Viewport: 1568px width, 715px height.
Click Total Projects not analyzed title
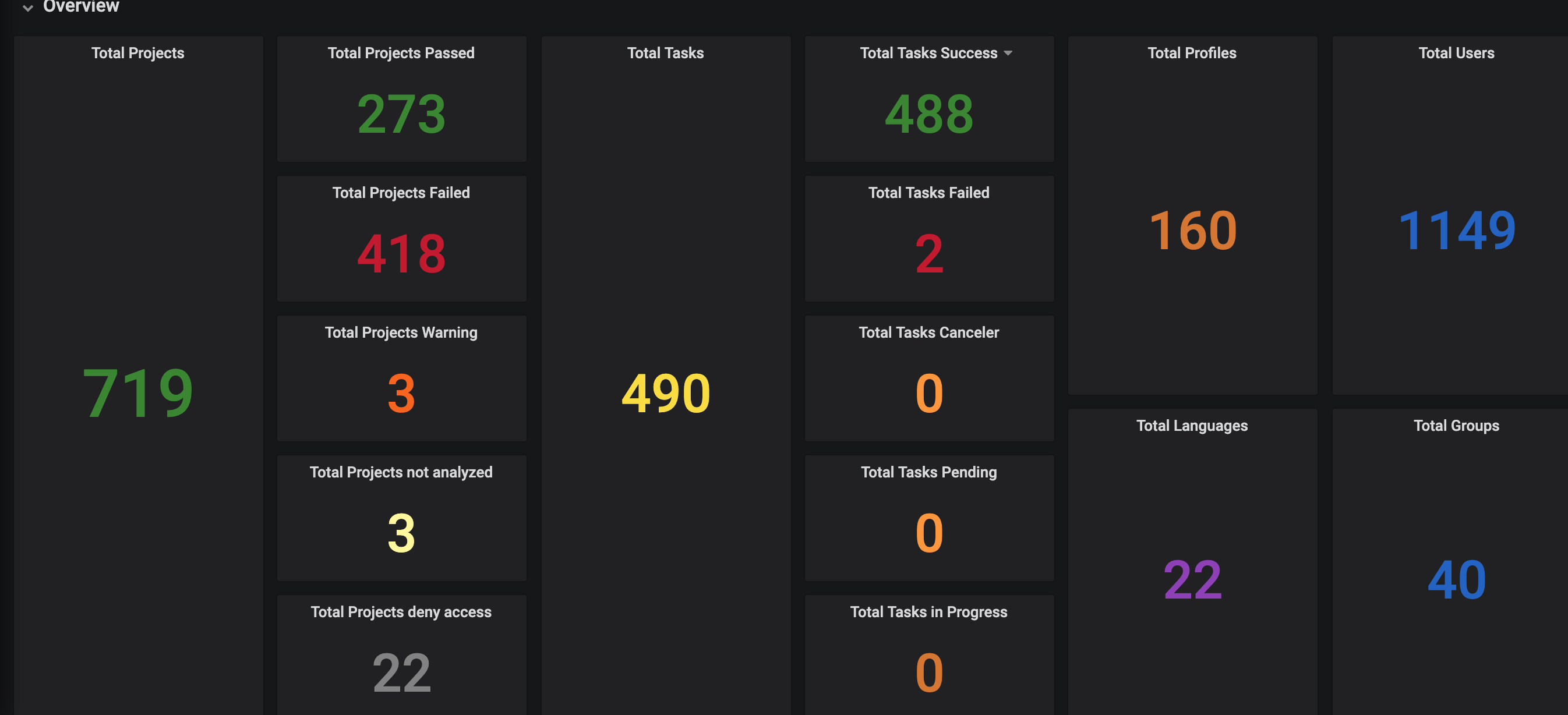pyautogui.click(x=401, y=472)
